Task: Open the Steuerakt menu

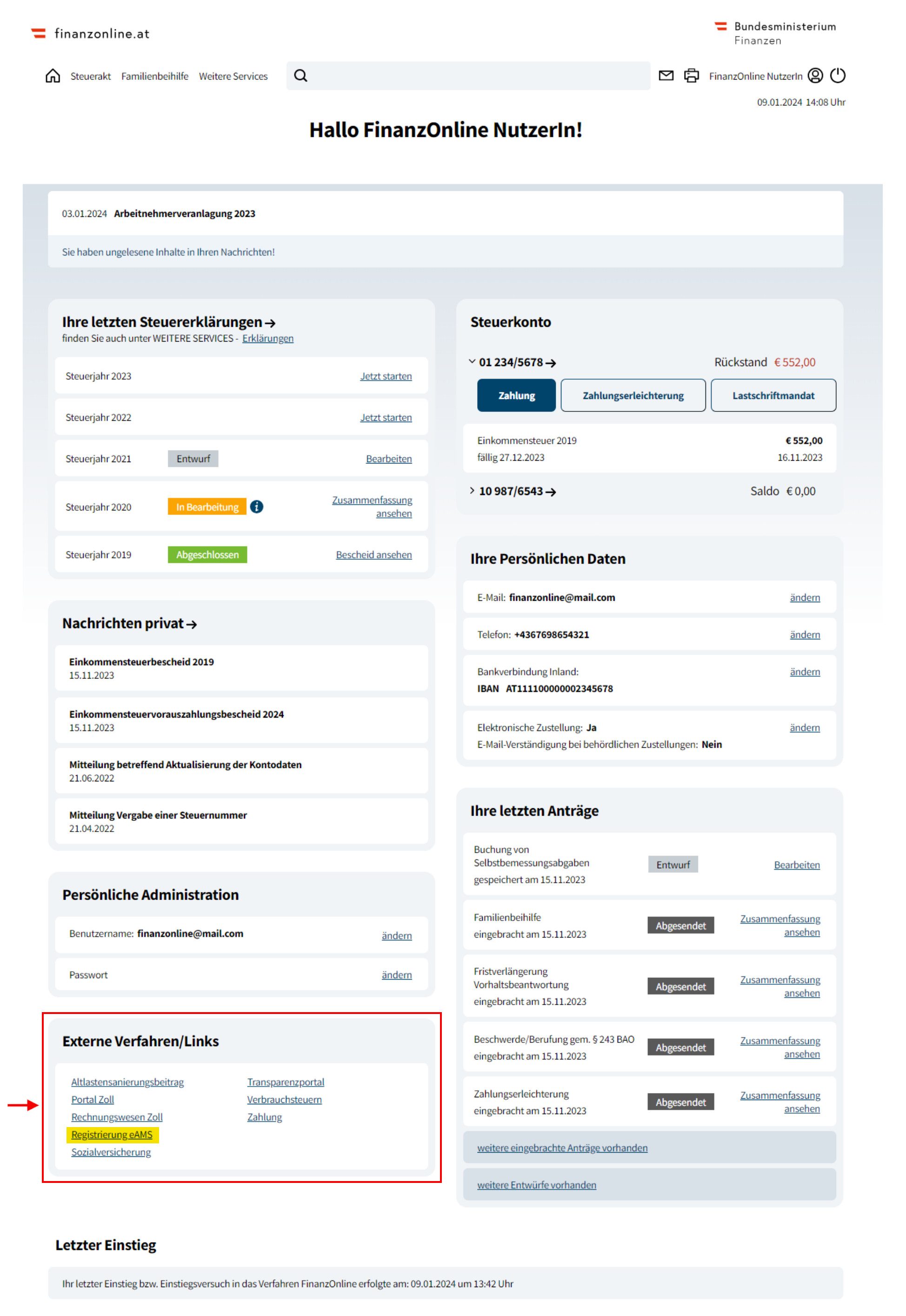Action: pyautogui.click(x=90, y=76)
